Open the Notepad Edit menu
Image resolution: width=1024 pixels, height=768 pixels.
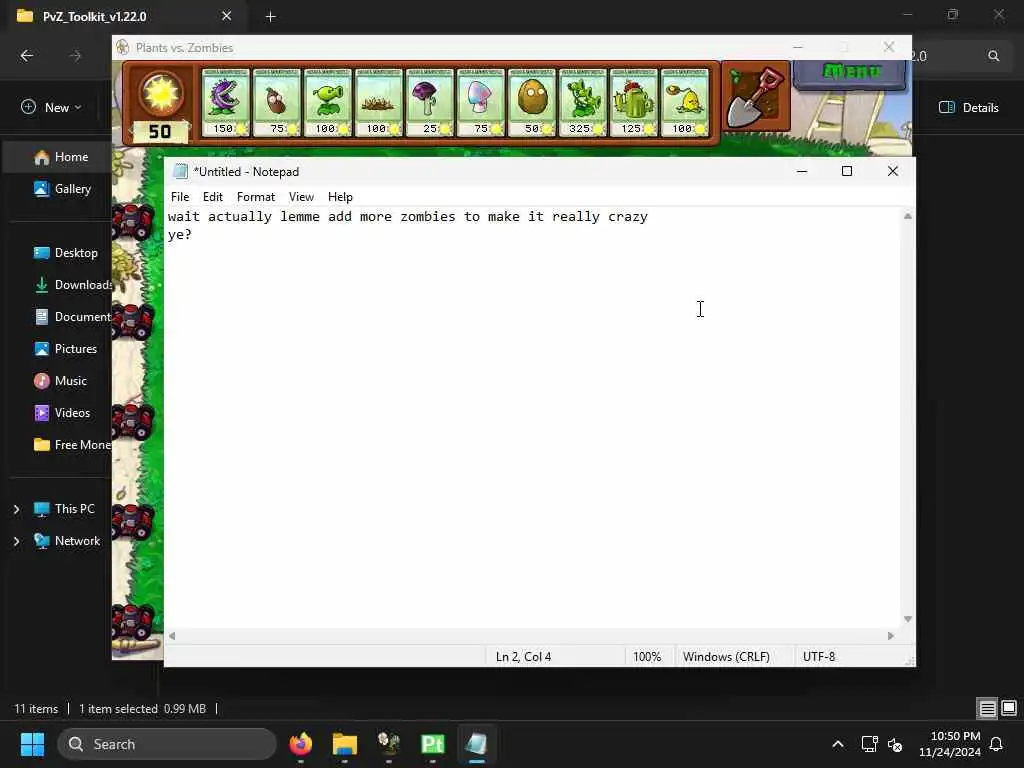point(213,197)
